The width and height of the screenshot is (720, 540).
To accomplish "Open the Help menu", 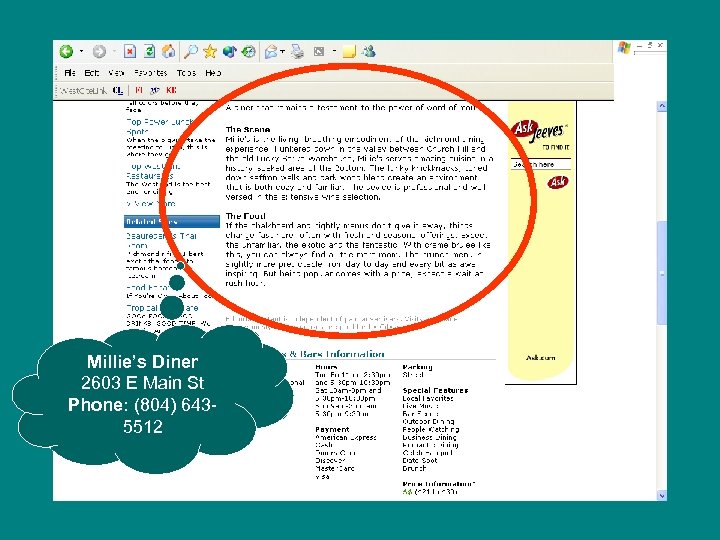I will pyautogui.click(x=213, y=73).
